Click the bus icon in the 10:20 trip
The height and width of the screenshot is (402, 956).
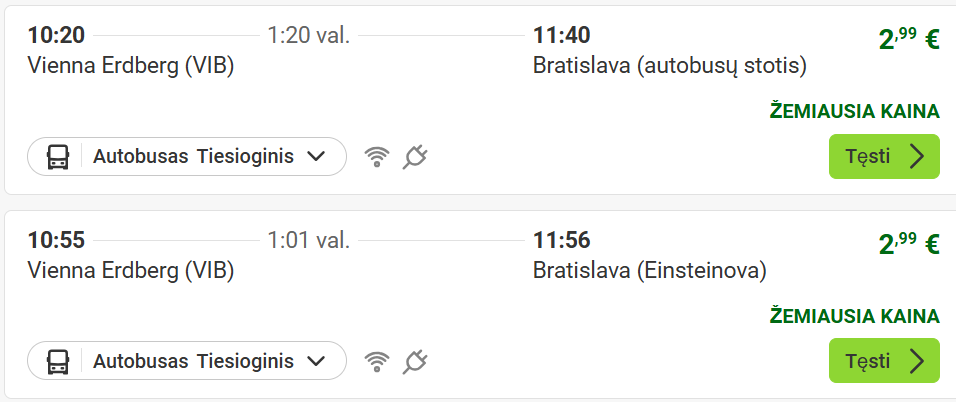(x=58, y=157)
